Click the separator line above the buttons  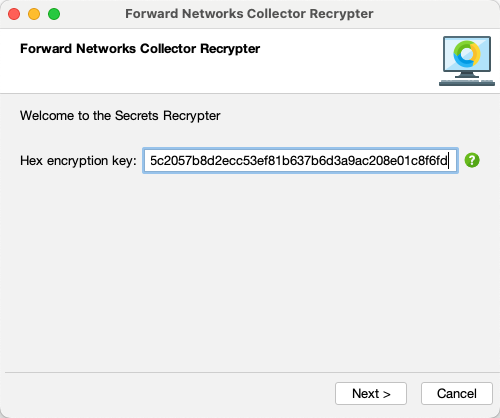[250, 372]
